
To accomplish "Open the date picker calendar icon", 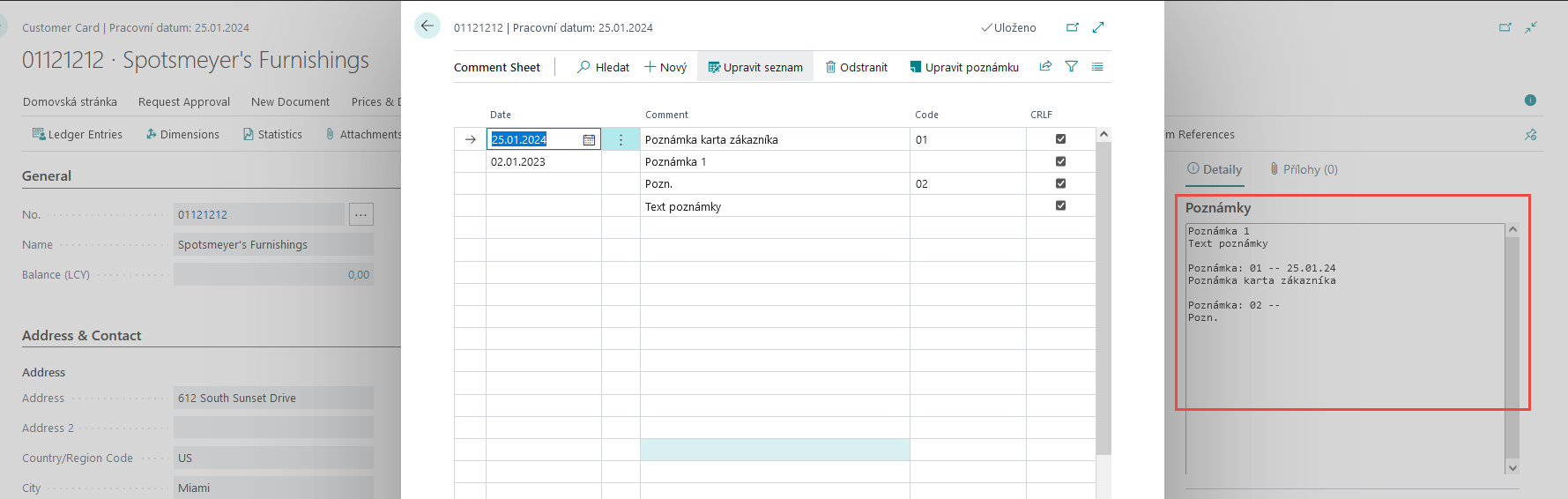I will 589,139.
